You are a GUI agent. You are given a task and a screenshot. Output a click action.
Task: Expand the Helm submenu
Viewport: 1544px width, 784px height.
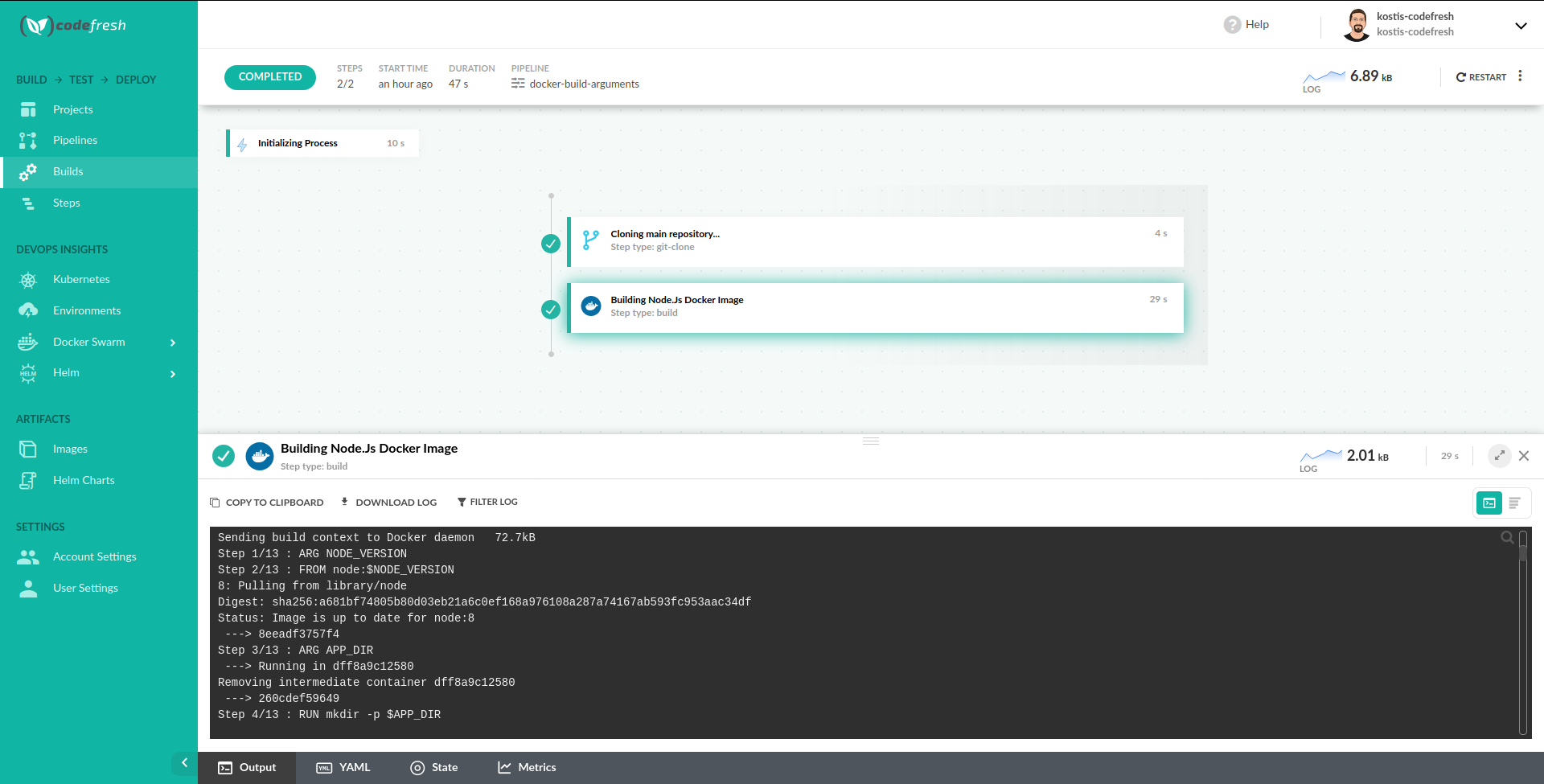point(172,374)
